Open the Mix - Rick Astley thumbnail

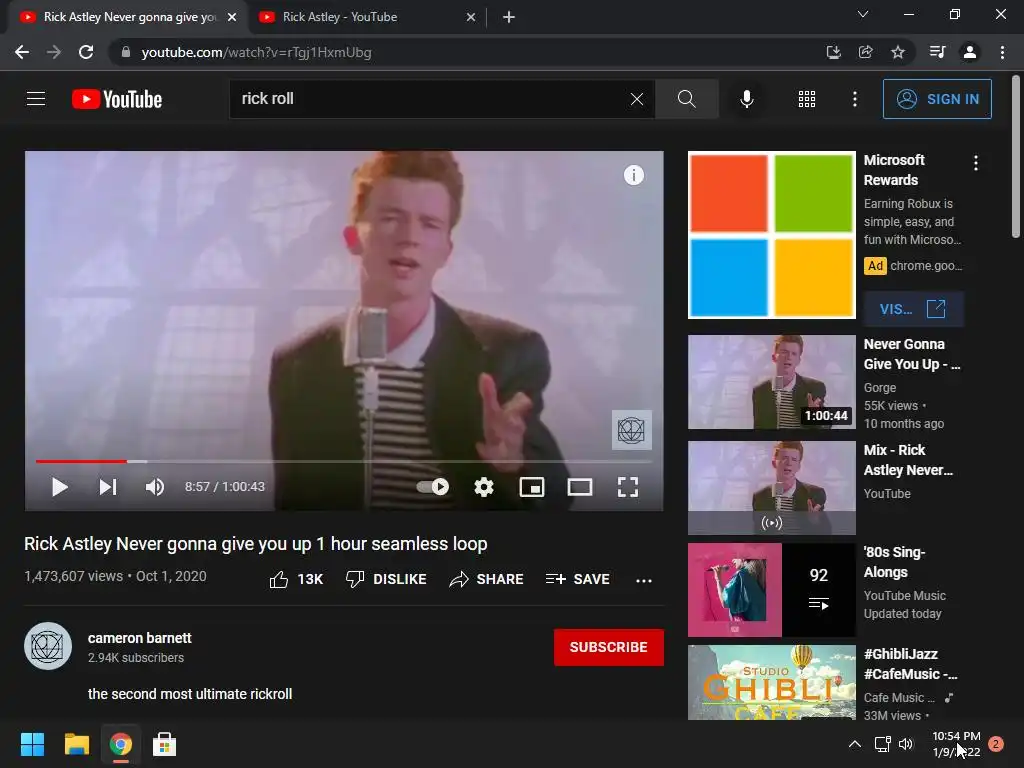(772, 488)
